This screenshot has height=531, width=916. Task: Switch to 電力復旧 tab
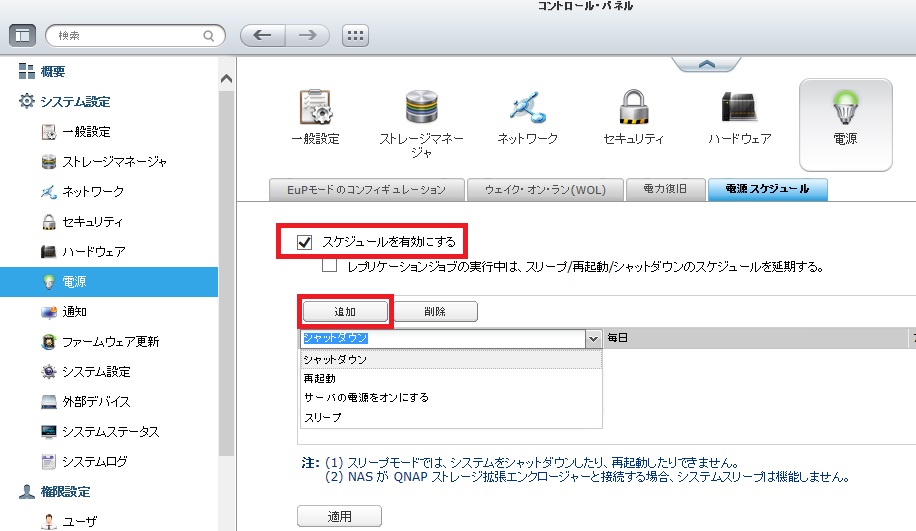pyautogui.click(x=665, y=190)
